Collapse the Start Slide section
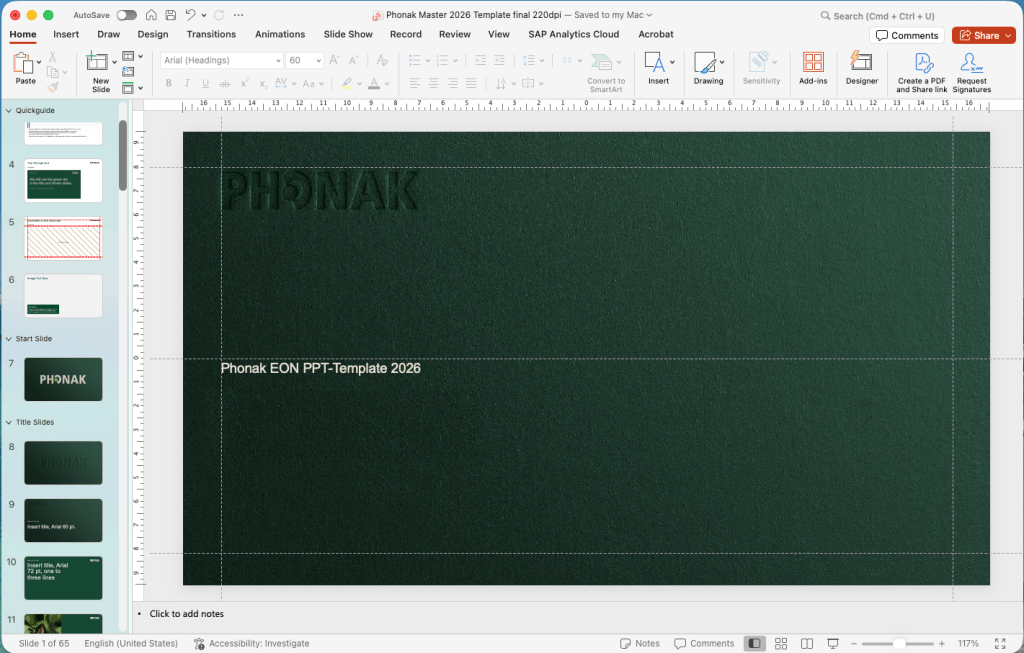This screenshot has width=1024, height=653. (8, 339)
